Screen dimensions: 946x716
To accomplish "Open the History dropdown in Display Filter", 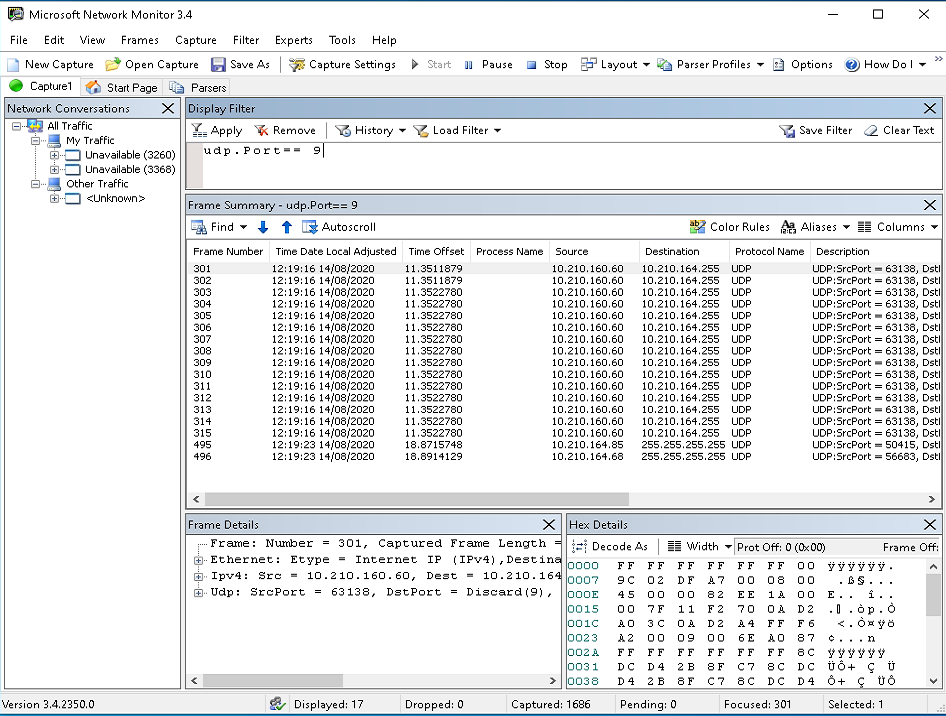I will [402, 130].
